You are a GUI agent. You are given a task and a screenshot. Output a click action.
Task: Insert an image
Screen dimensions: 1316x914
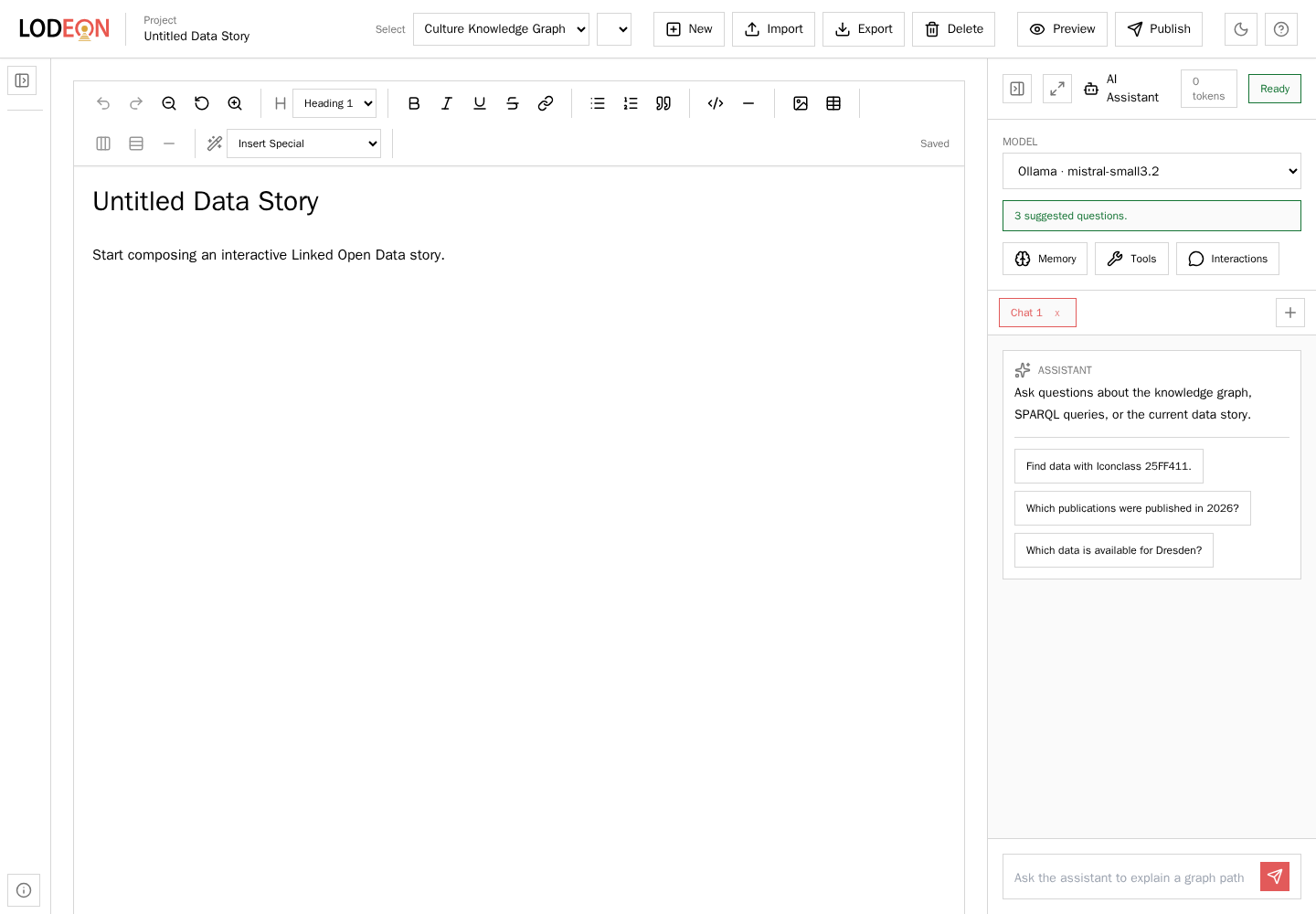tap(801, 103)
